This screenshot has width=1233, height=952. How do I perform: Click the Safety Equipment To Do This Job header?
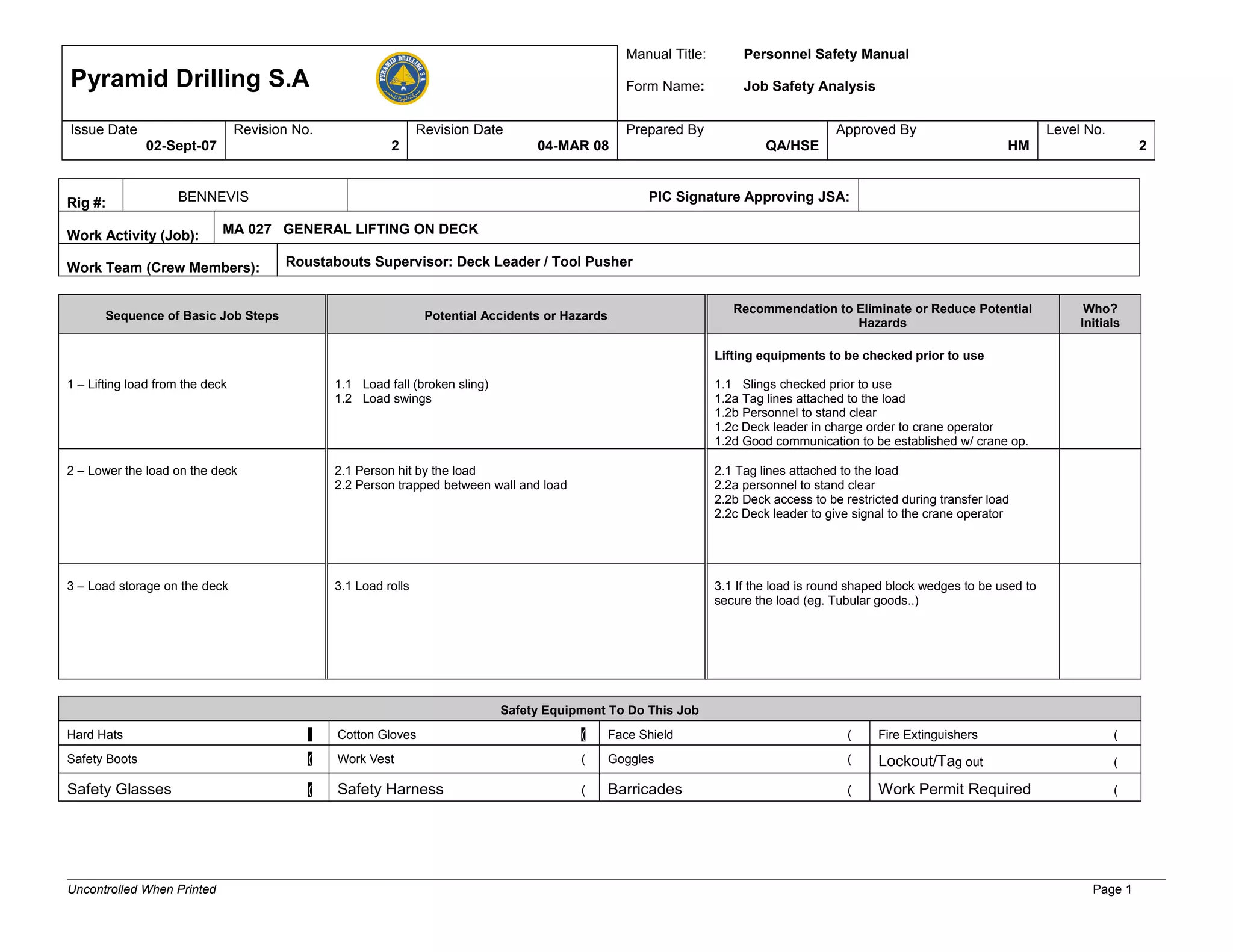pos(599,709)
